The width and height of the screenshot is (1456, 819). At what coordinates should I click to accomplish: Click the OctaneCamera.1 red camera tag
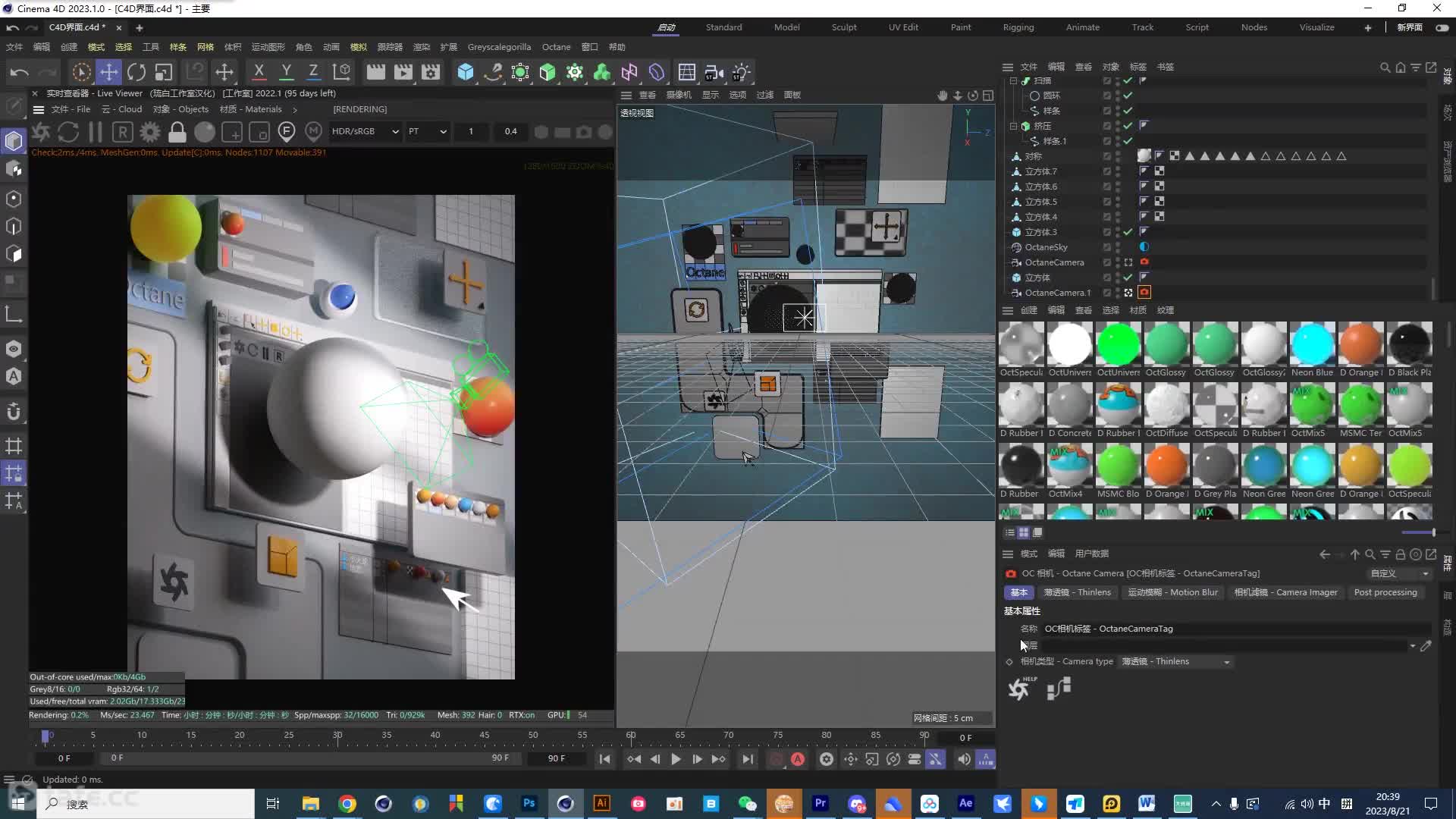click(x=1144, y=292)
